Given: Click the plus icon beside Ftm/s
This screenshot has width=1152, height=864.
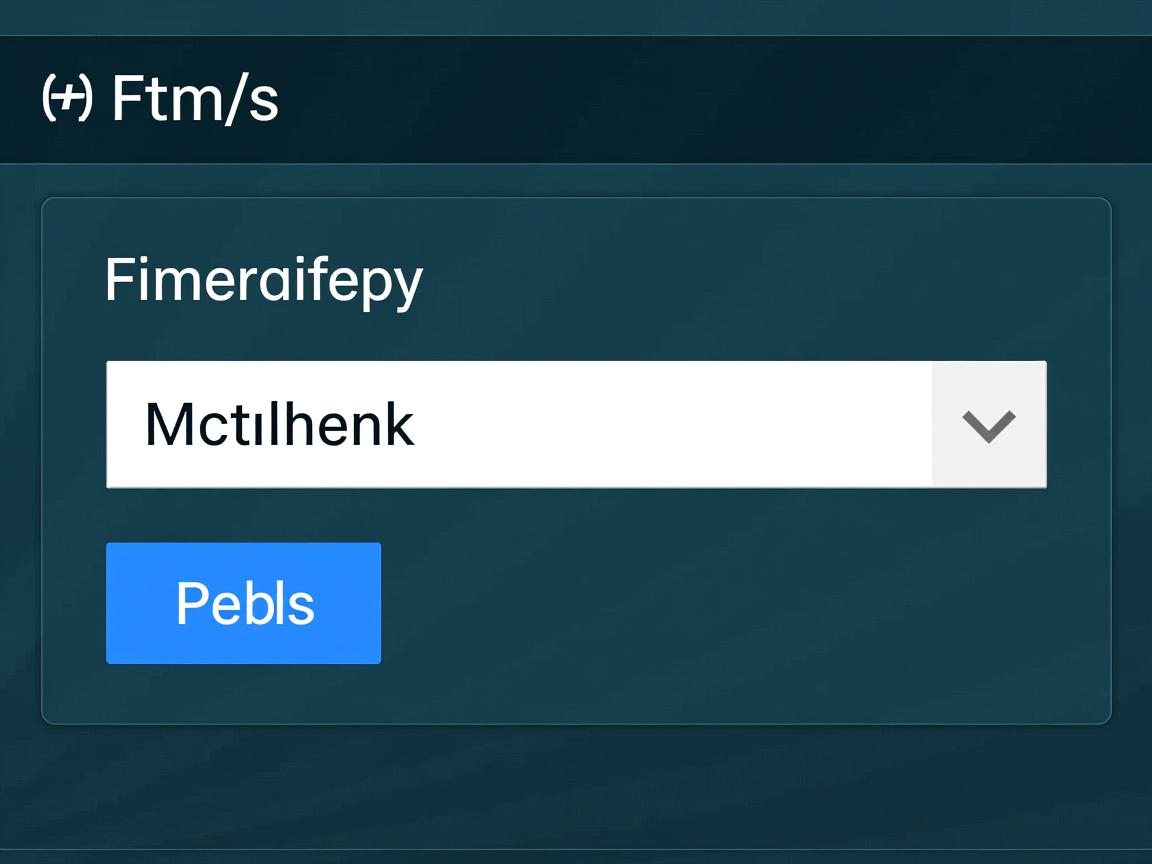Looking at the screenshot, I should point(67,99).
